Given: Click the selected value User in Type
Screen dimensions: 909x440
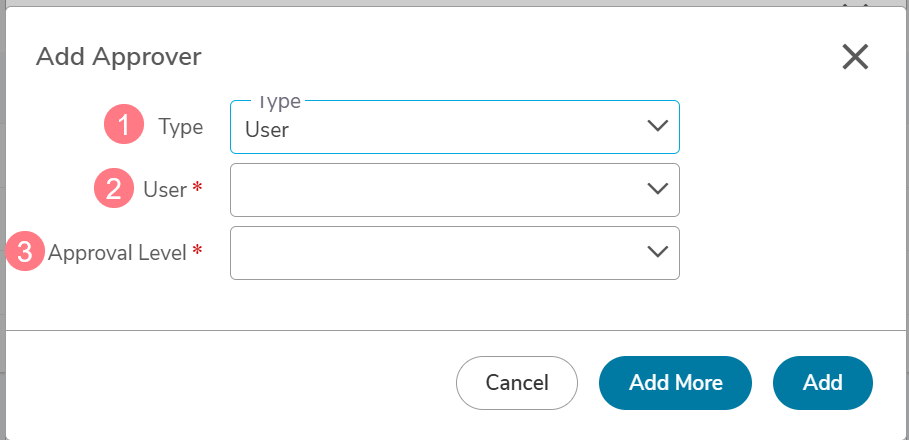Looking at the screenshot, I should tap(267, 130).
